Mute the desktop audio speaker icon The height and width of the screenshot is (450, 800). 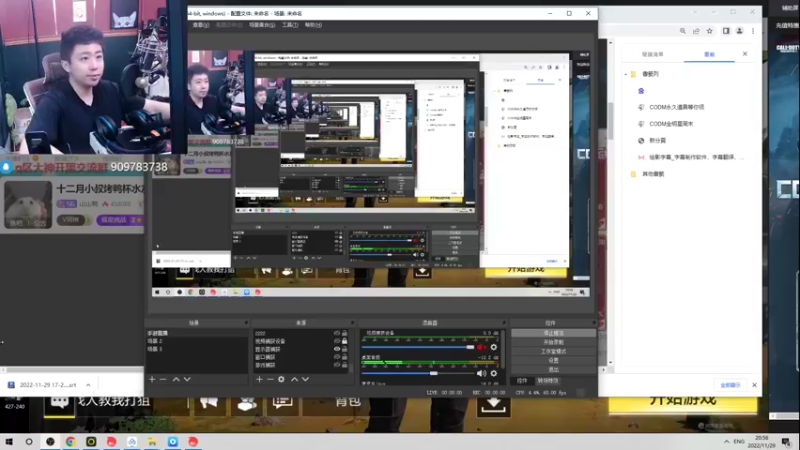pyautogui.click(x=481, y=373)
